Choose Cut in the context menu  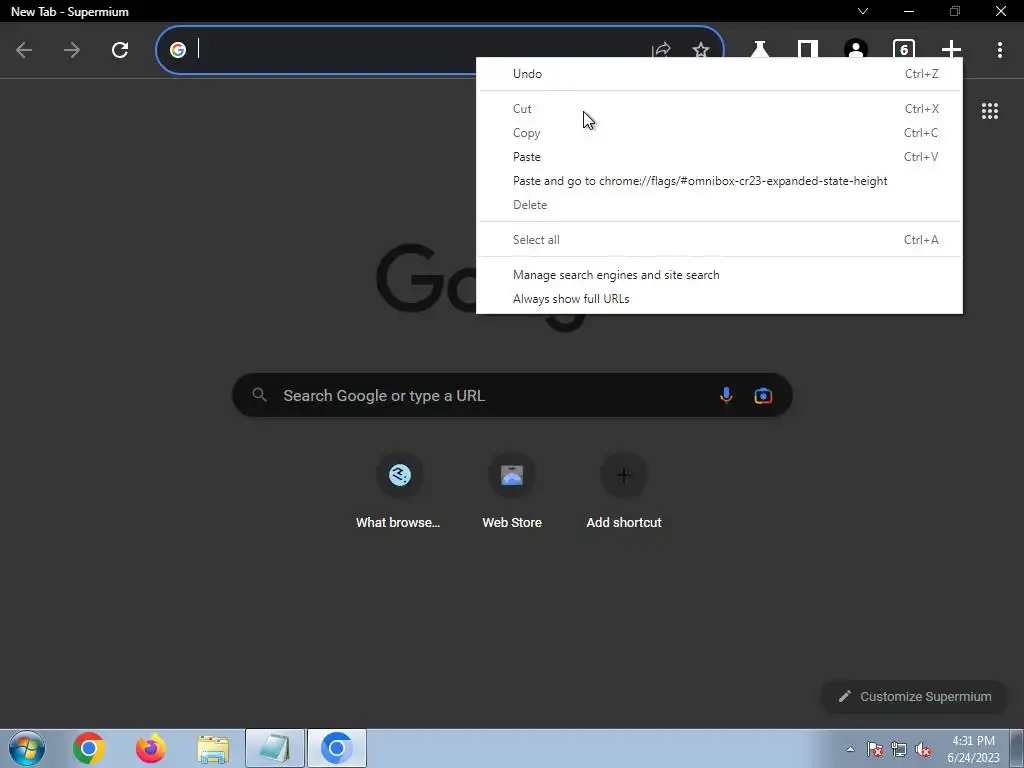[x=719, y=109]
